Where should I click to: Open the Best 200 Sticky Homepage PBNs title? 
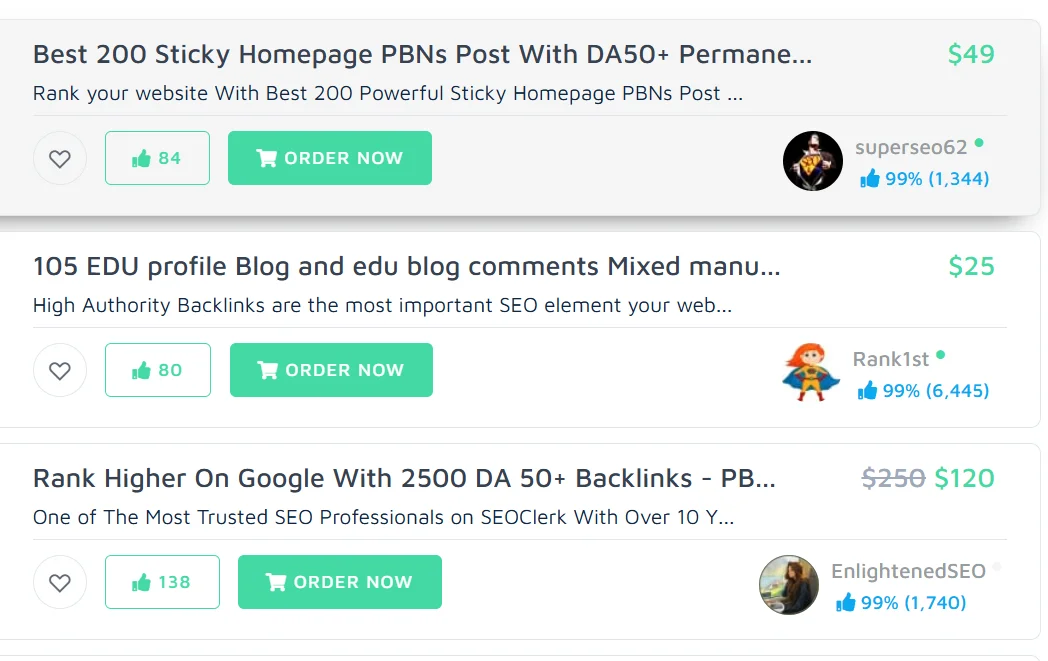pos(422,54)
